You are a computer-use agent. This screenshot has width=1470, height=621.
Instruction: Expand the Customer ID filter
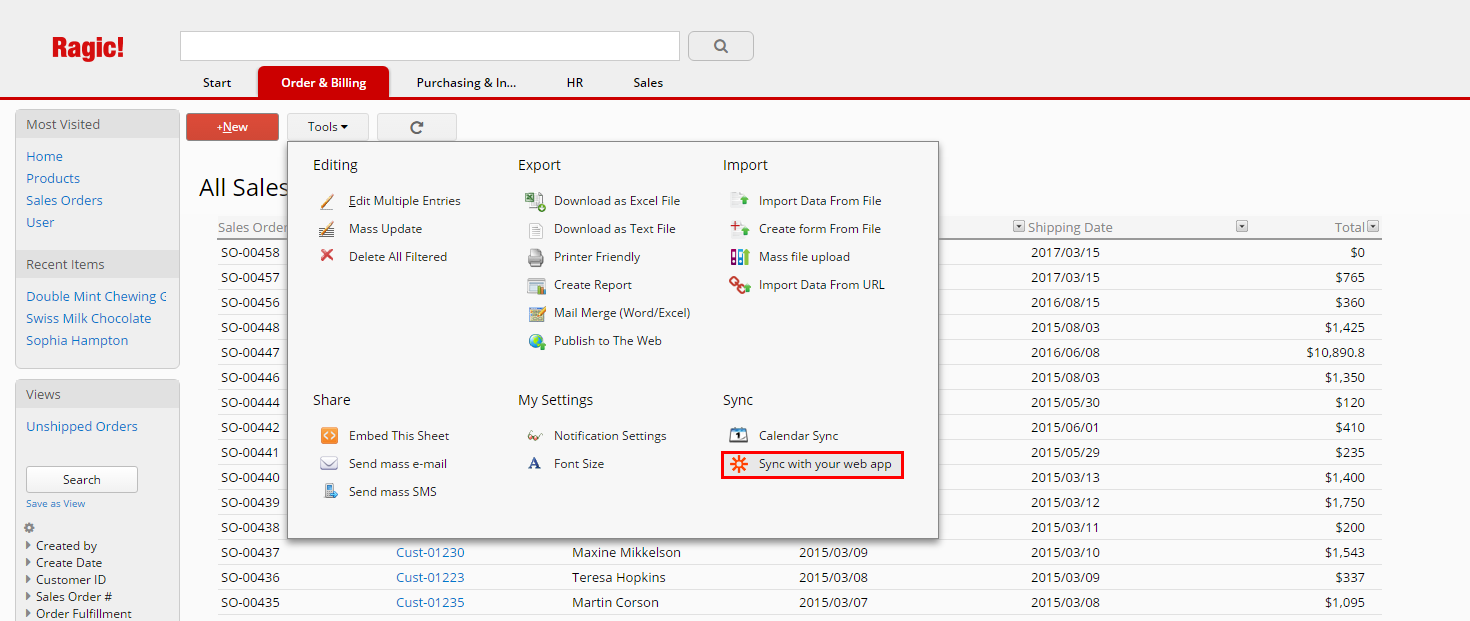(28, 580)
